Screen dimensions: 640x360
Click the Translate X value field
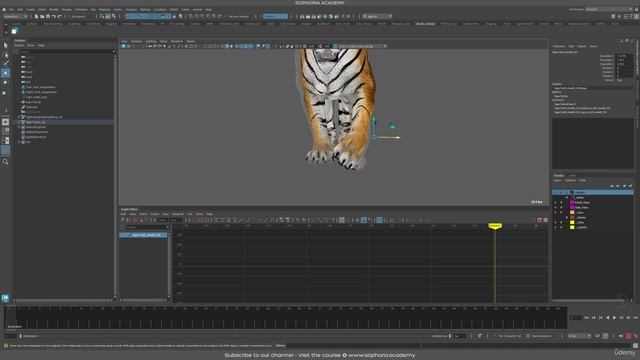(624, 56)
